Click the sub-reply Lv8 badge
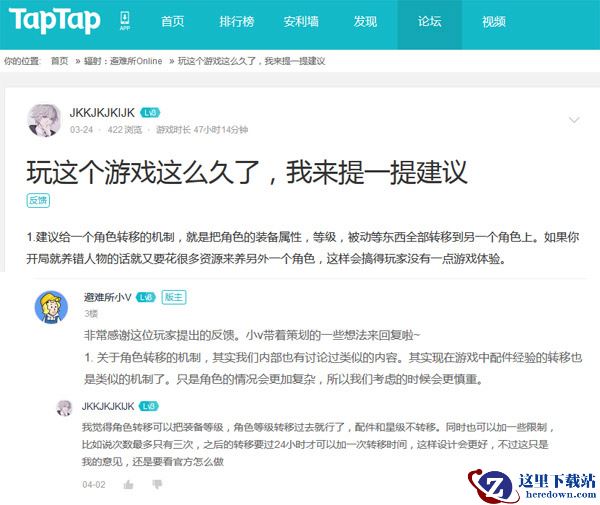This screenshot has height=505, width=600. 149,406
